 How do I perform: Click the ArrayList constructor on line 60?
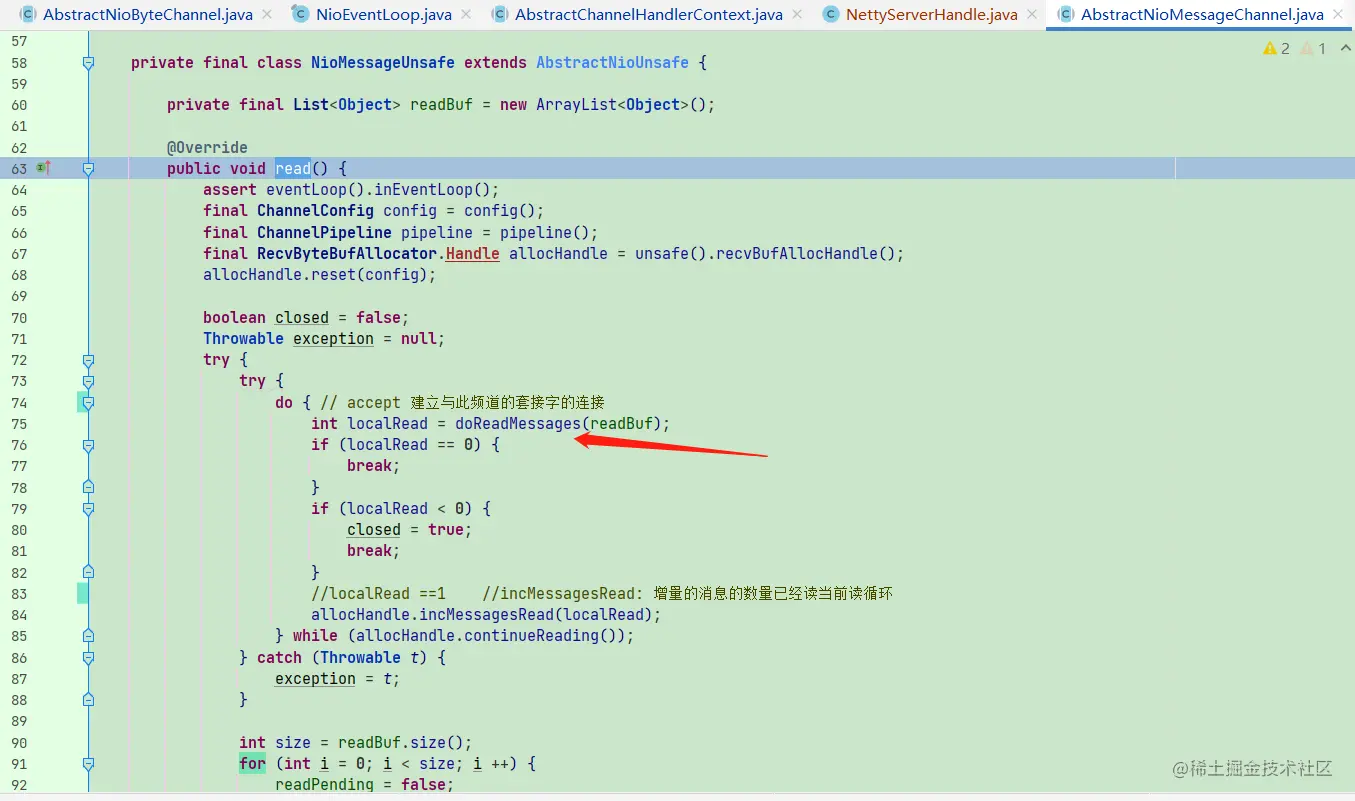coord(576,105)
